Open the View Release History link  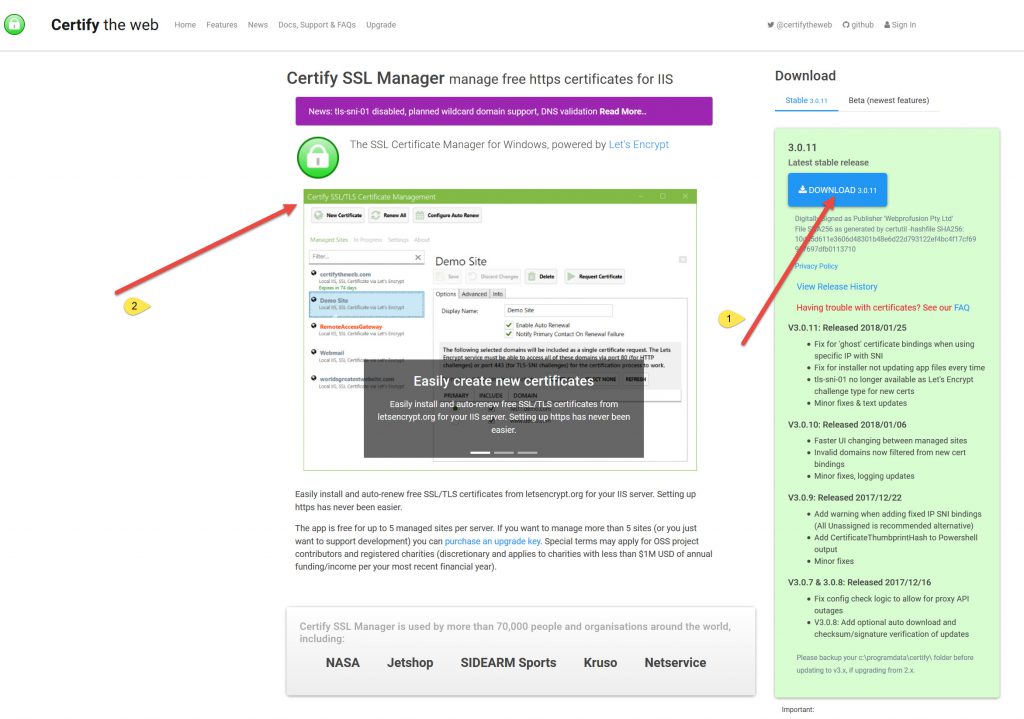click(836, 287)
